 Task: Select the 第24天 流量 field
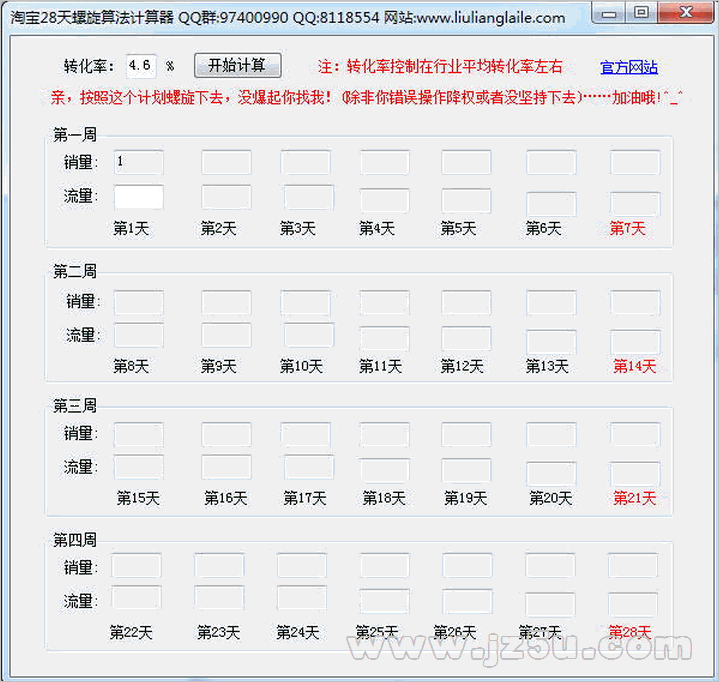[x=302, y=598]
